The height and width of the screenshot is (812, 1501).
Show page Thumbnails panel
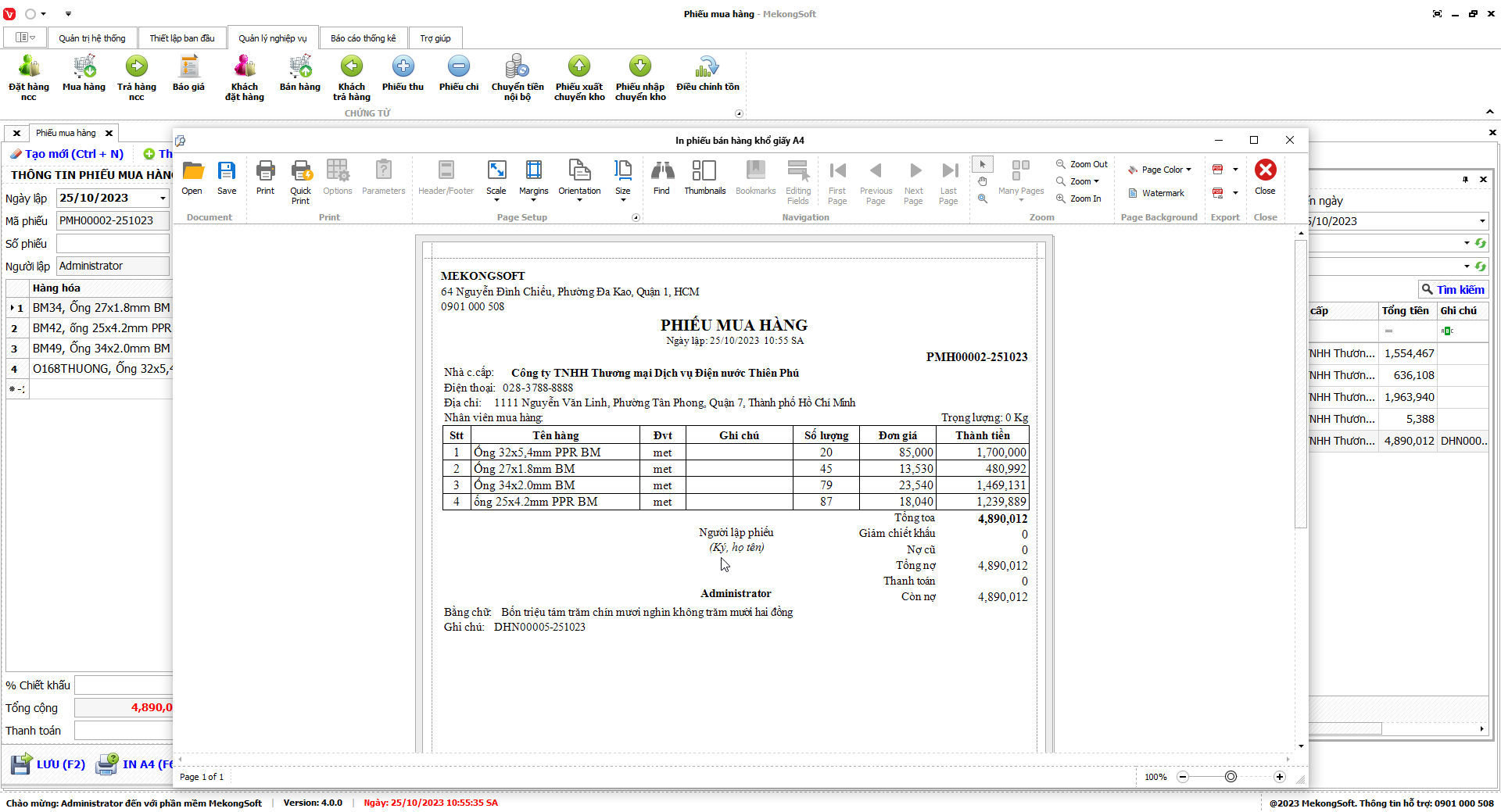tap(704, 177)
